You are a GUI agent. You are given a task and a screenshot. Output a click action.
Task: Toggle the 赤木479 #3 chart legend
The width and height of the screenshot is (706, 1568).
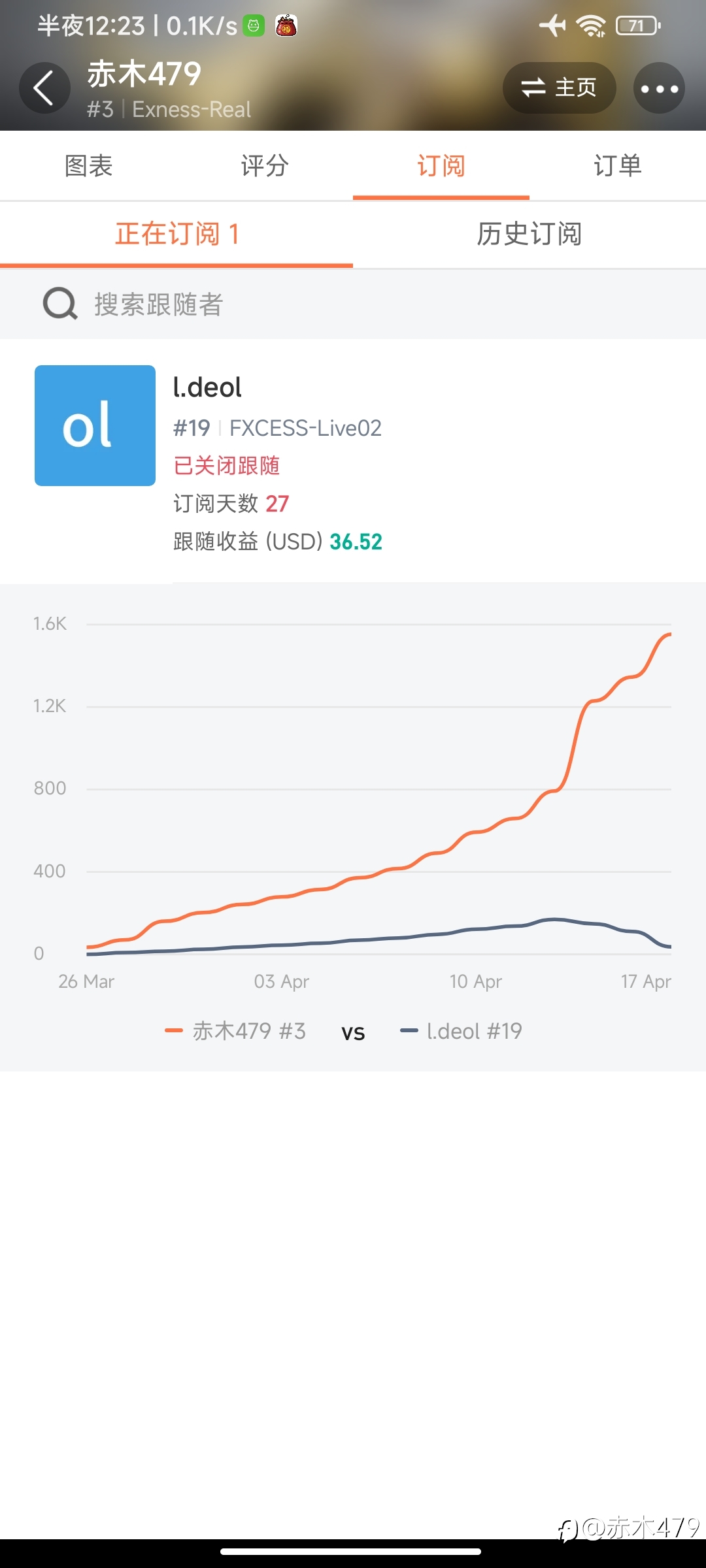pyautogui.click(x=235, y=1031)
